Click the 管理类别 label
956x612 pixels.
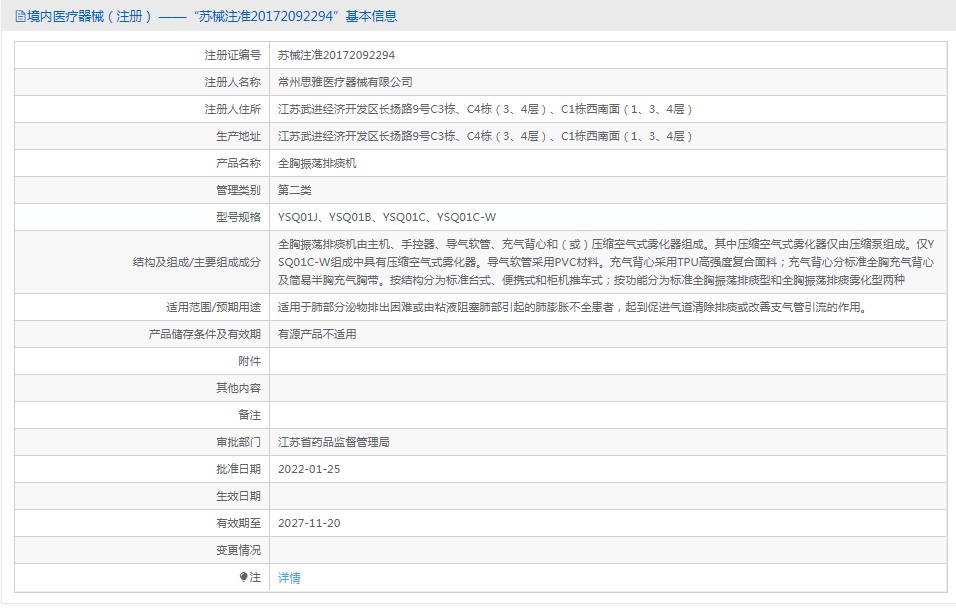pyautogui.click(x=238, y=190)
